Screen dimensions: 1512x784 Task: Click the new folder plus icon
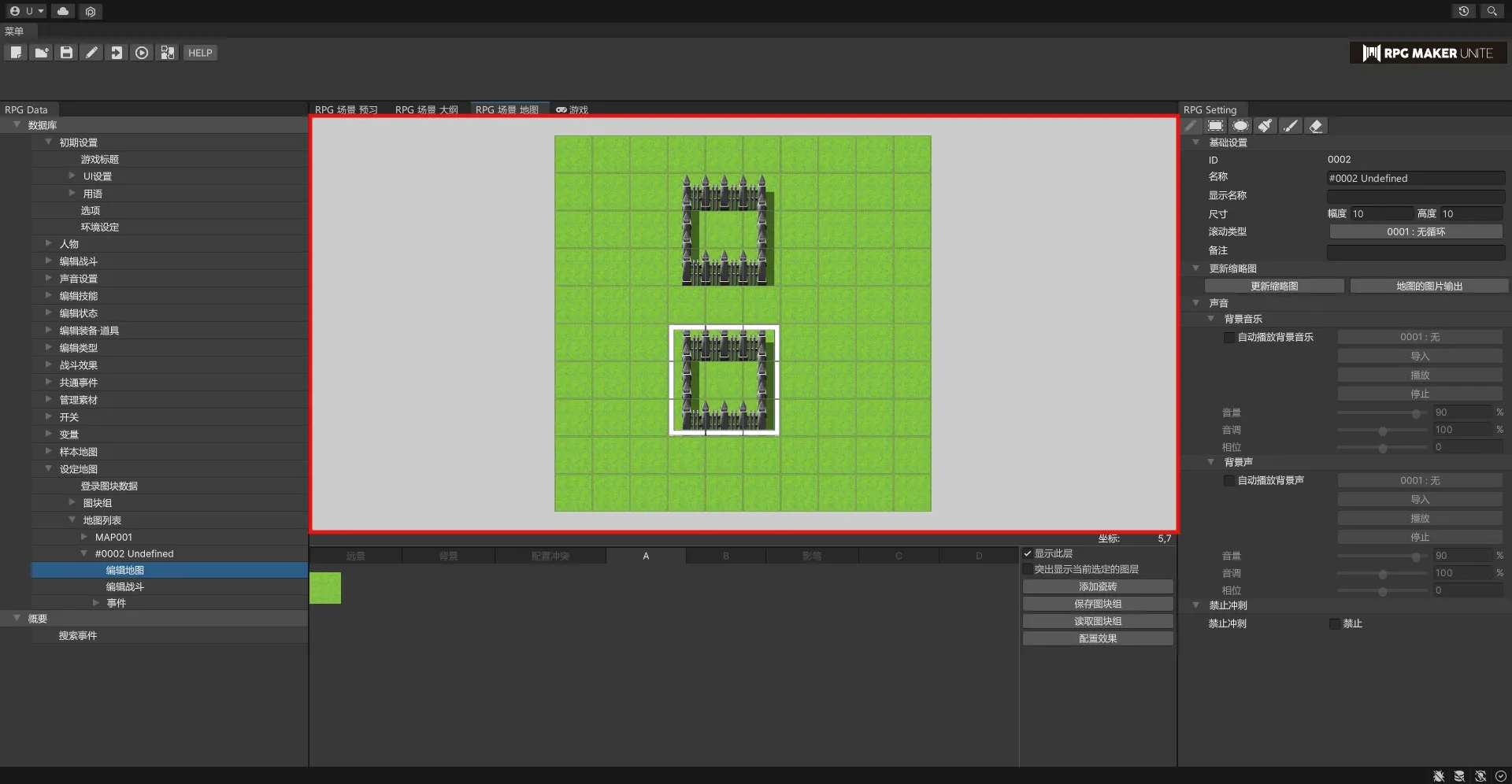pos(41,53)
